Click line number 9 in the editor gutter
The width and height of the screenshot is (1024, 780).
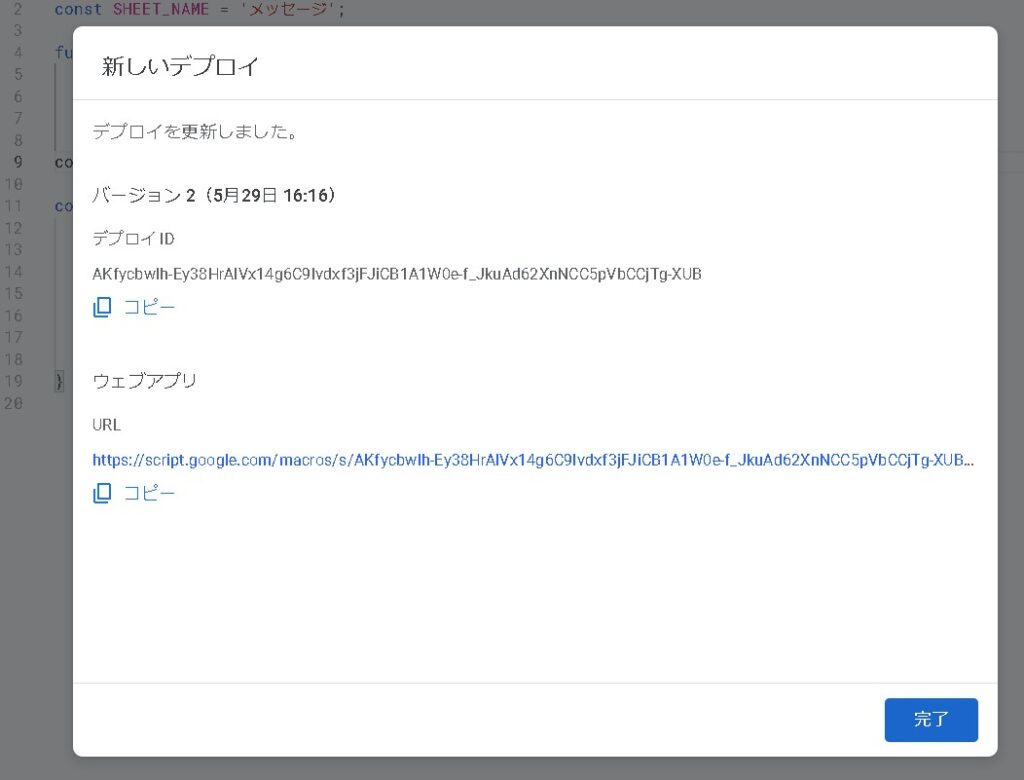18,162
